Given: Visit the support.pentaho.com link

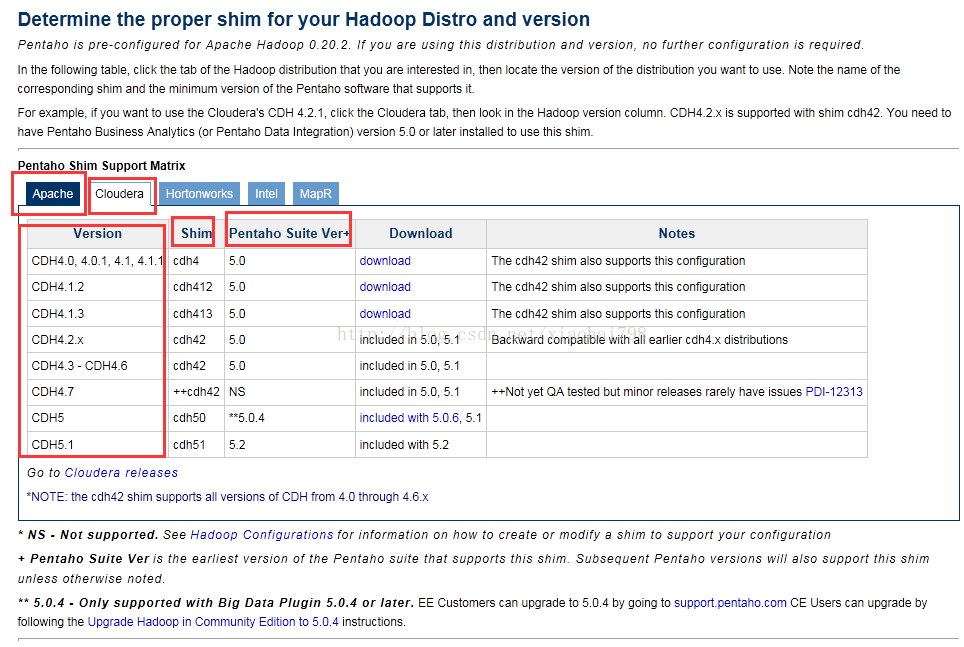Looking at the screenshot, I should pyautogui.click(x=730, y=603).
